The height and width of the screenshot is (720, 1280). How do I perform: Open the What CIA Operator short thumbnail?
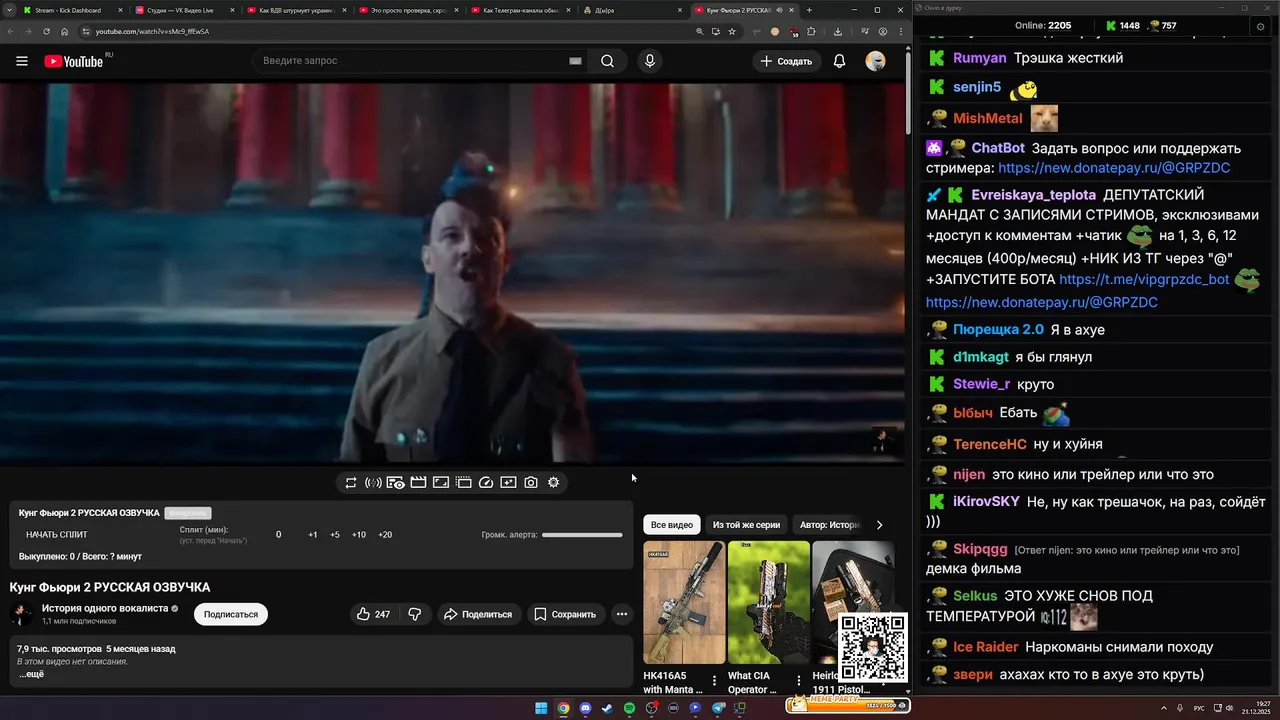coord(768,603)
